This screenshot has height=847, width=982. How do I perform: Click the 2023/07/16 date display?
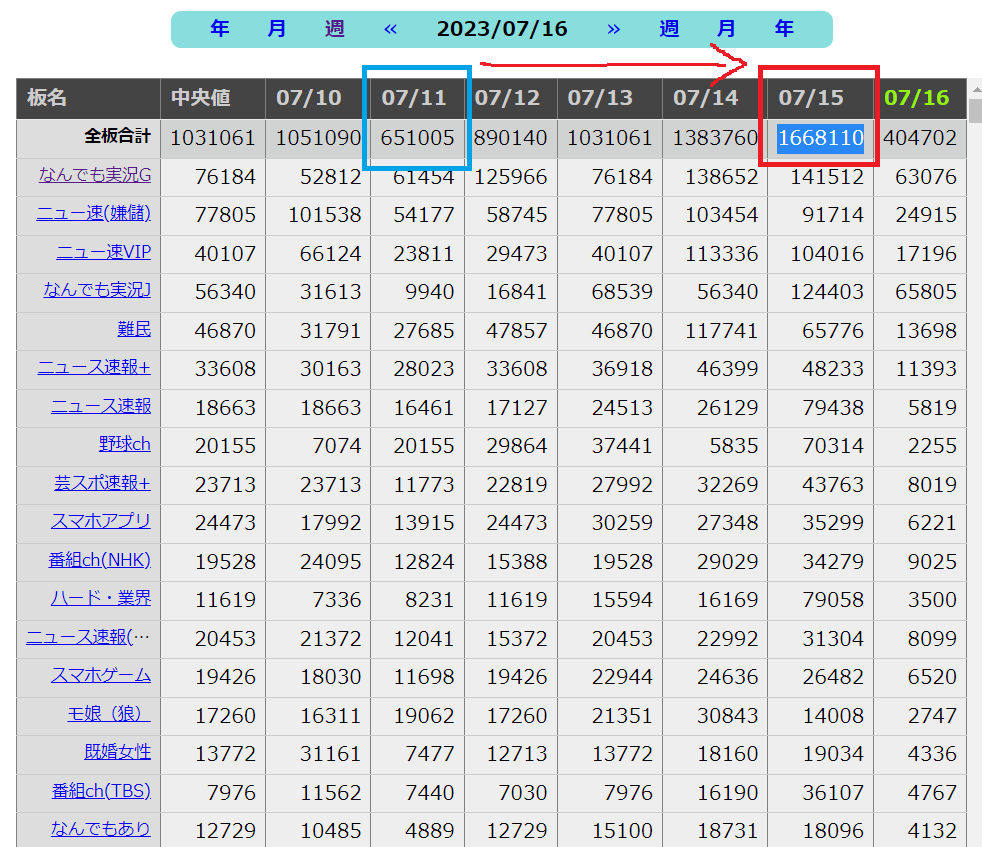tap(502, 29)
